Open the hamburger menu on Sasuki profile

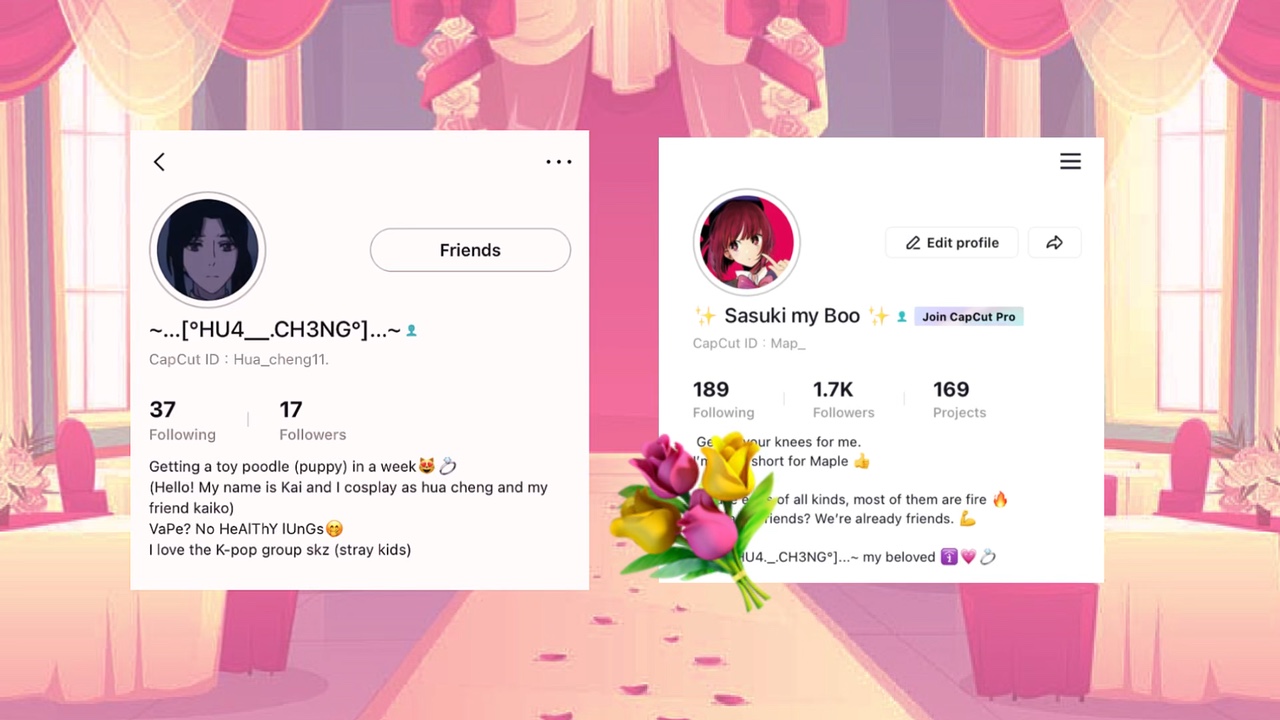1070,161
